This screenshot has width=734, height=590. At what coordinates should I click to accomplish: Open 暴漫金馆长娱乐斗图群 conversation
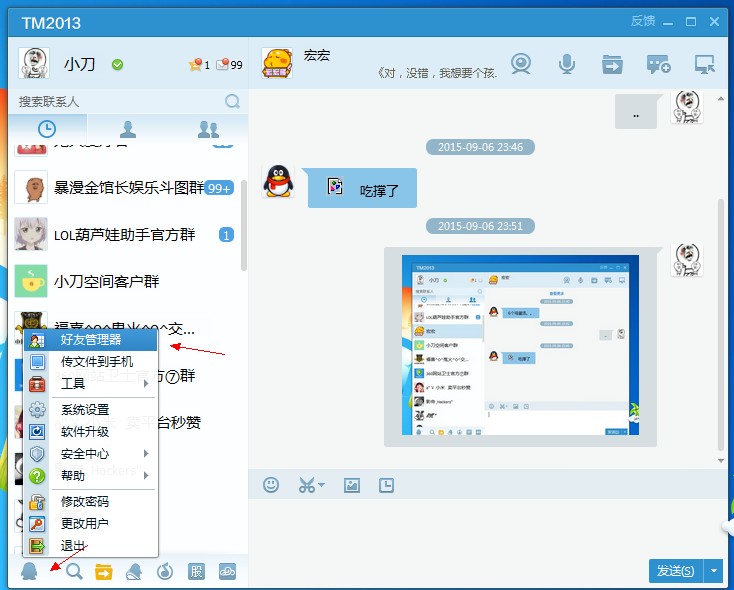(125, 188)
